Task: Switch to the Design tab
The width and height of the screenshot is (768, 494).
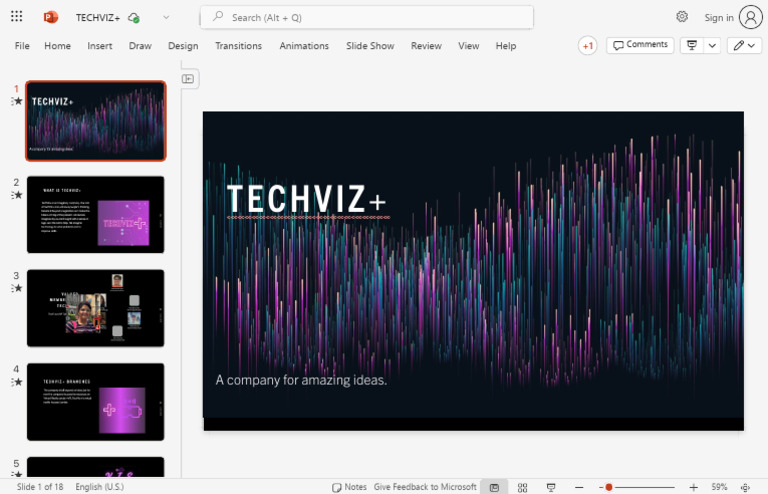Action: point(183,46)
